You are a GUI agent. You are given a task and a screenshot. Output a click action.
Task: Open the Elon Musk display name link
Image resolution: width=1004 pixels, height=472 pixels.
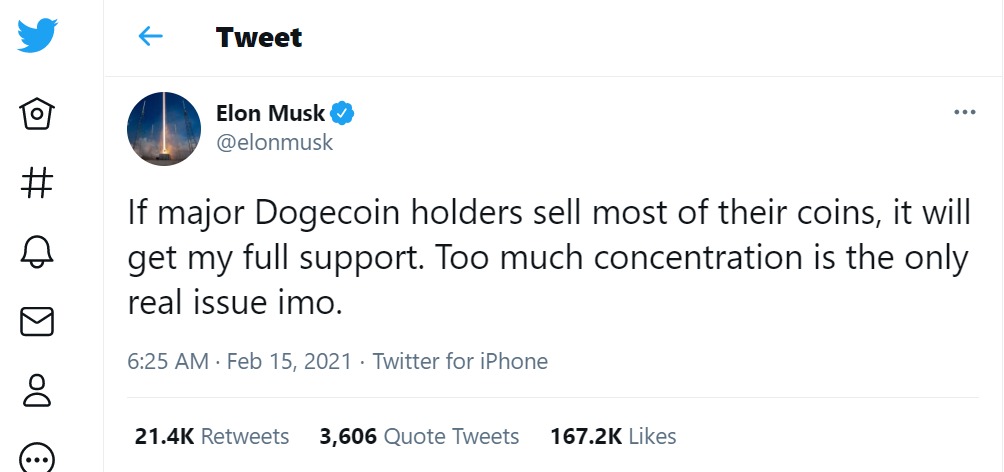coord(271,113)
